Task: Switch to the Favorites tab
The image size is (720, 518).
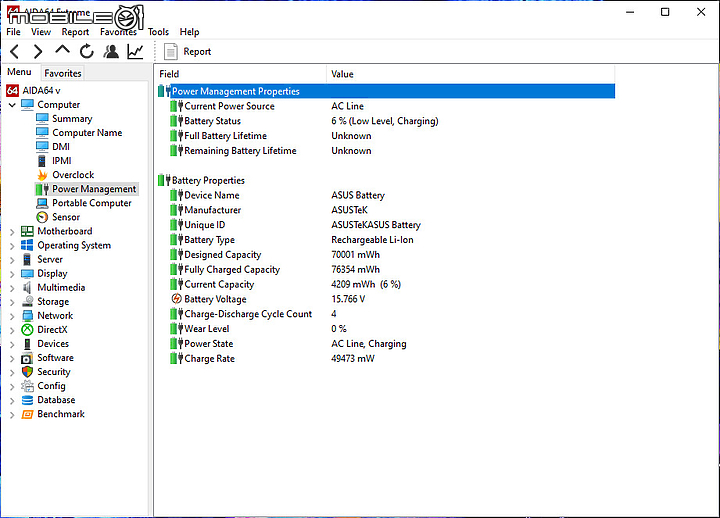Action: tap(63, 73)
